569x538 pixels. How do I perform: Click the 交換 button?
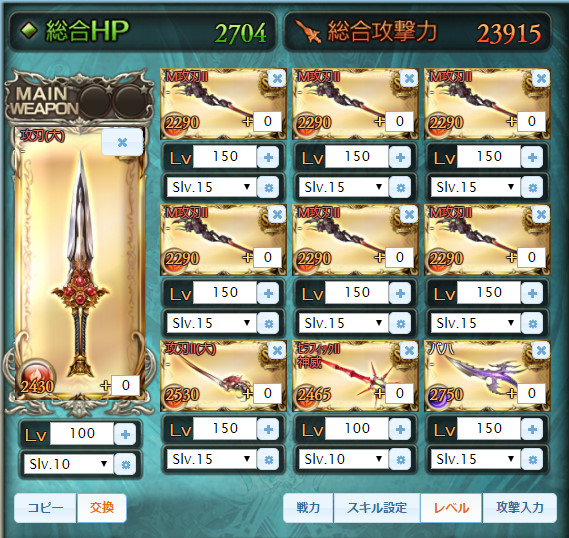click(x=102, y=508)
